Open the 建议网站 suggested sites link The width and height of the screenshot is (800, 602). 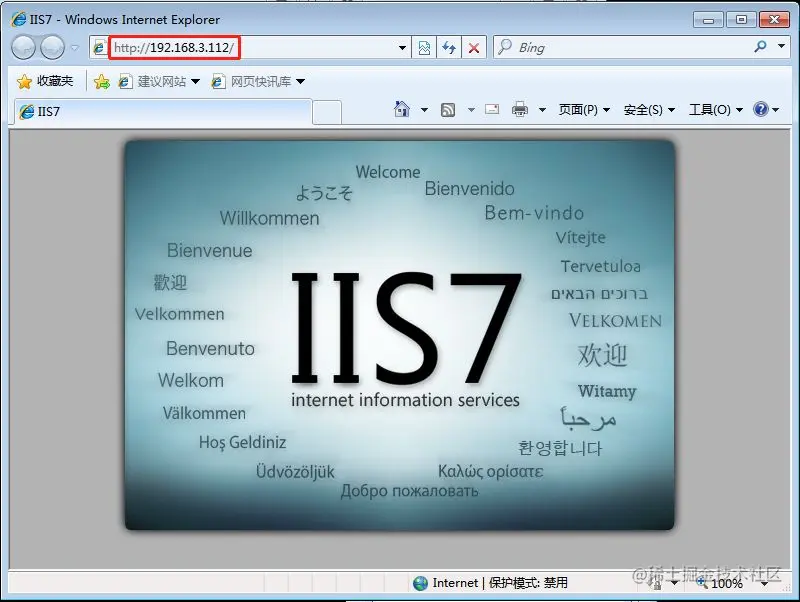point(159,81)
